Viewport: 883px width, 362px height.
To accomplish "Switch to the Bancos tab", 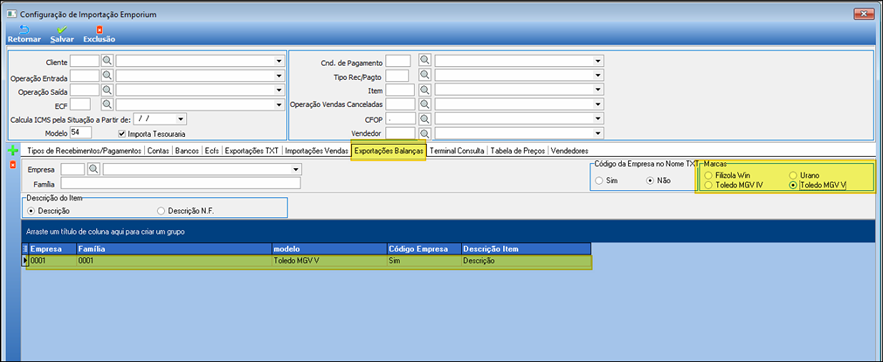I will coord(186,151).
